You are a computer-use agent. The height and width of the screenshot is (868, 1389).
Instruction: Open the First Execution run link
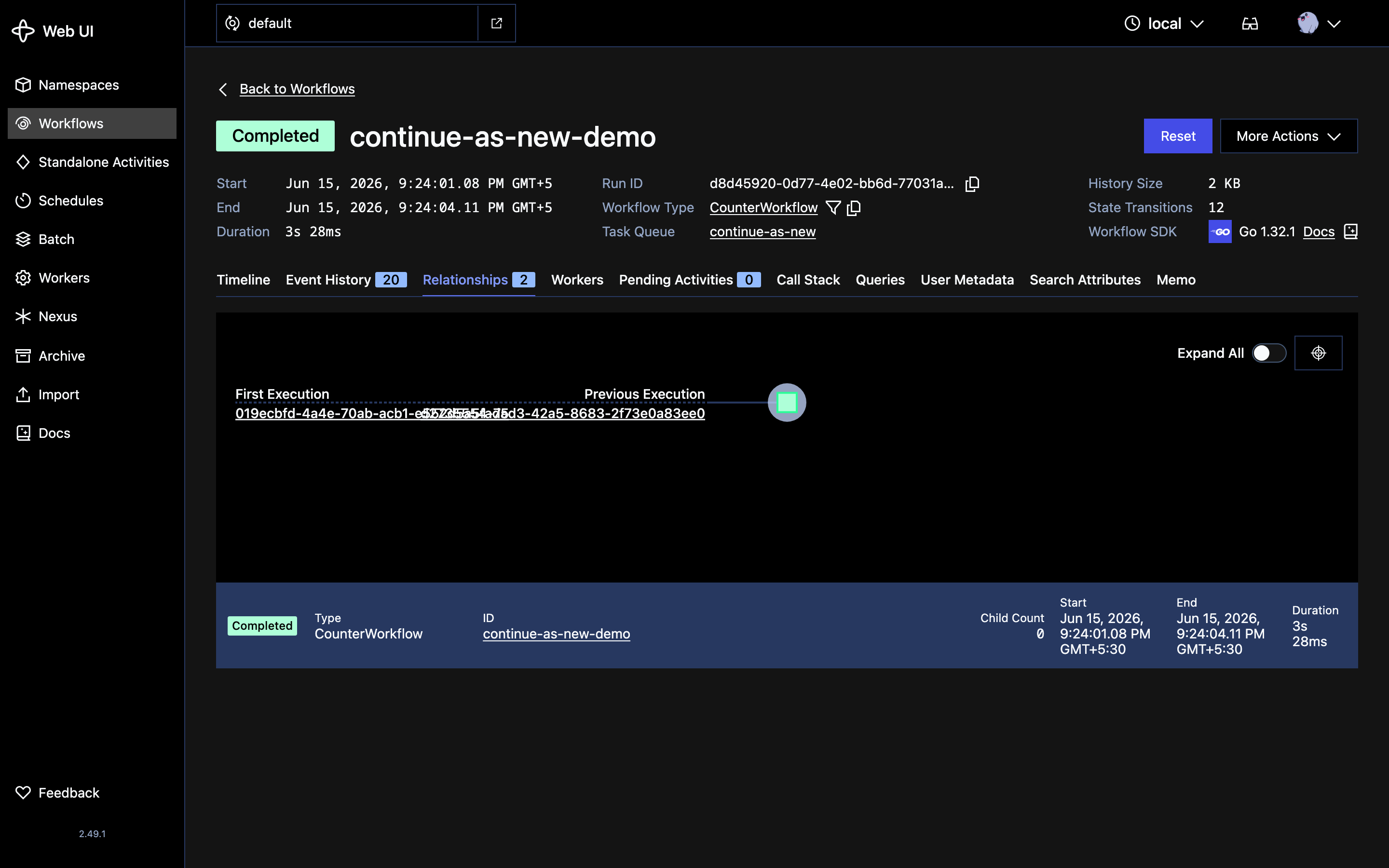click(327, 413)
